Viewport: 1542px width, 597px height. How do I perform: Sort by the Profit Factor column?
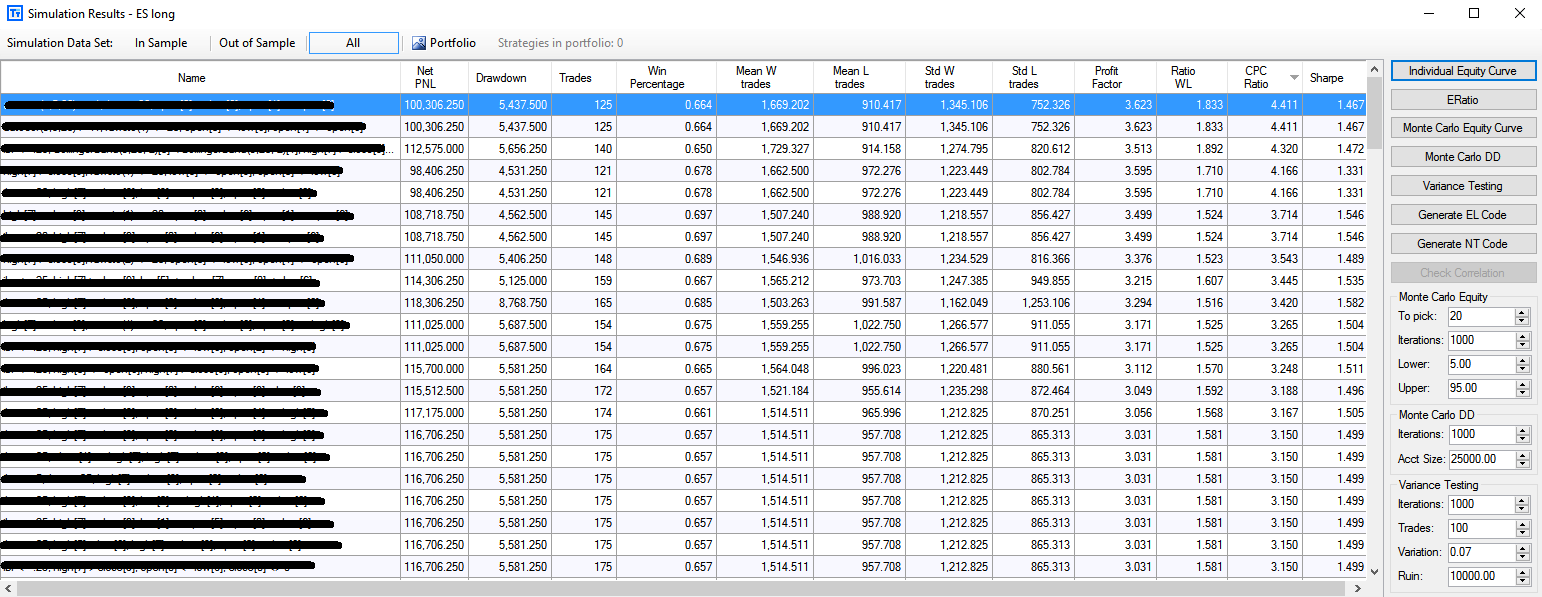1116,78
